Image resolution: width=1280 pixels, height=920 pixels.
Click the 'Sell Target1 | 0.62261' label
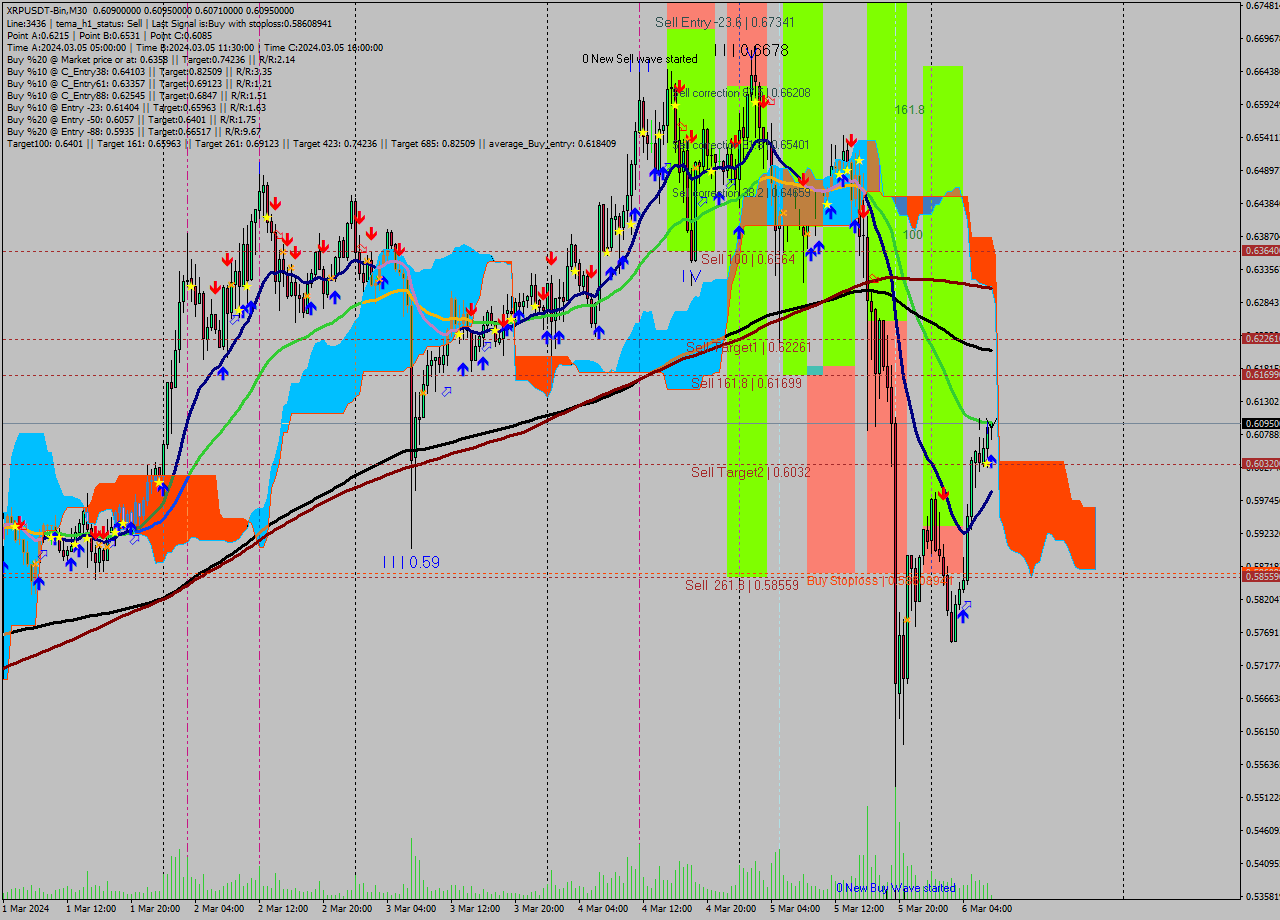coord(748,347)
